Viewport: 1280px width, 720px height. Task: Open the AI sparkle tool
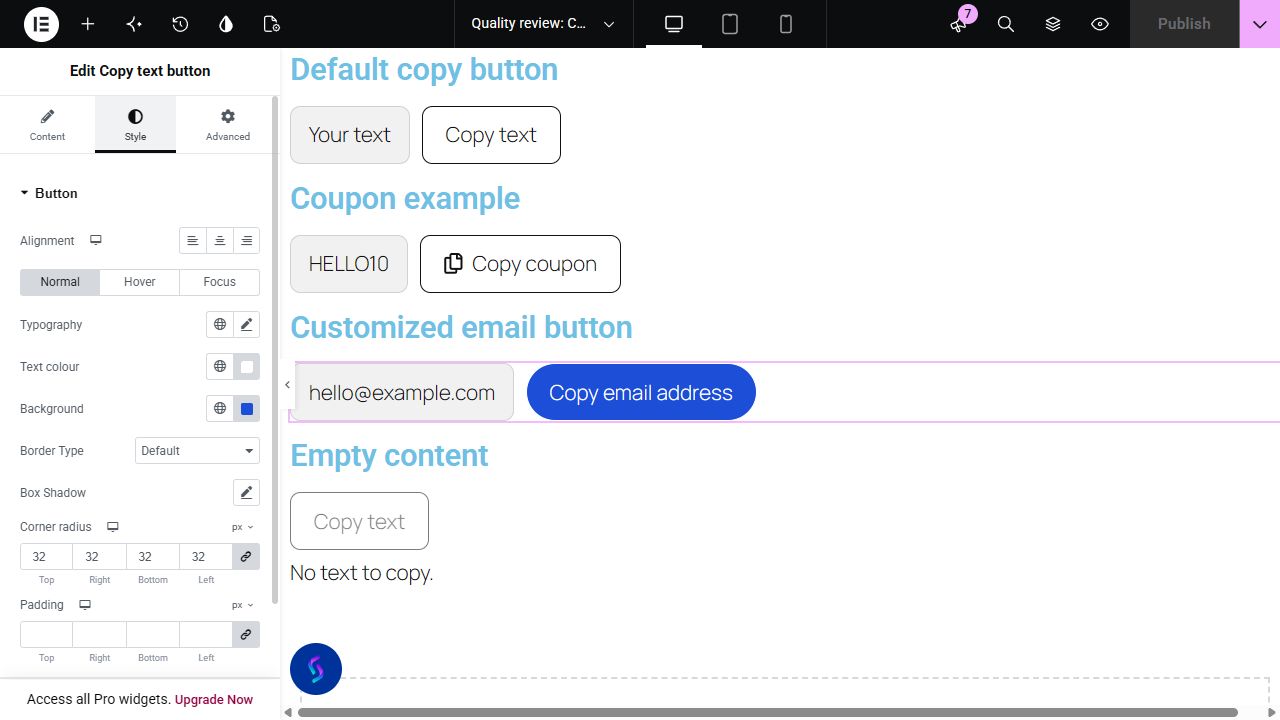coord(134,24)
